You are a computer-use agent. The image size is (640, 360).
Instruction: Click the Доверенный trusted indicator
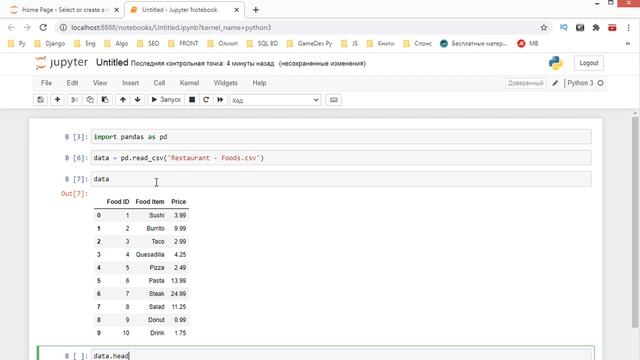[525, 83]
